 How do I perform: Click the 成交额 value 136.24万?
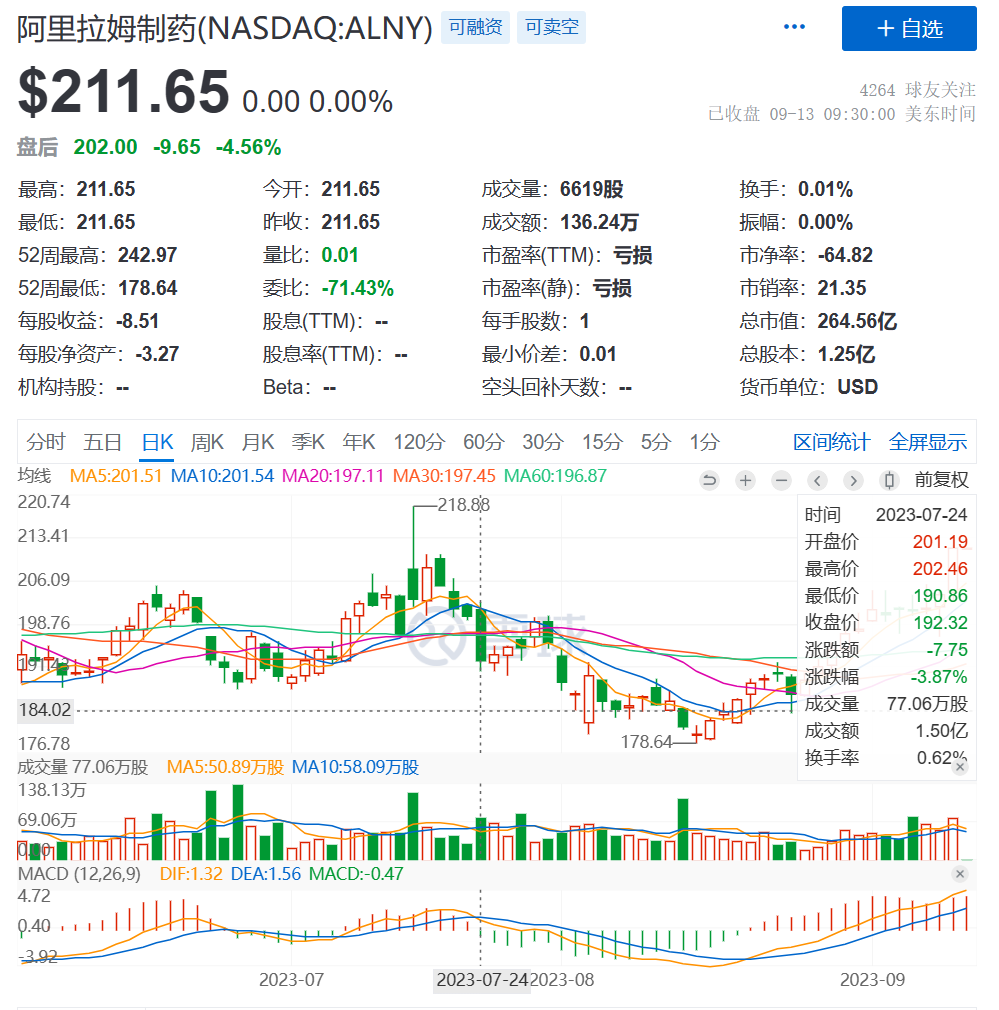tap(599, 222)
